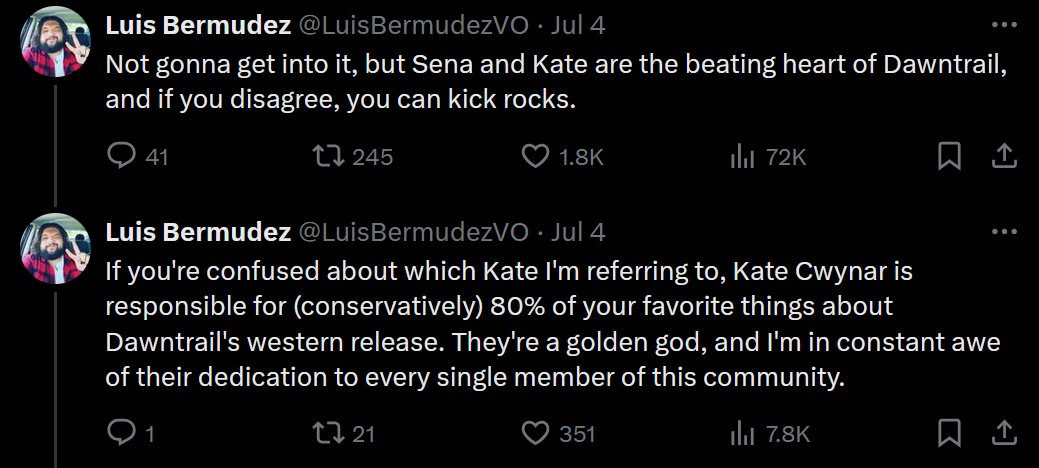Bookmark the Kate Cwynar tweet
Screen dimensions: 1039x468
point(949,433)
